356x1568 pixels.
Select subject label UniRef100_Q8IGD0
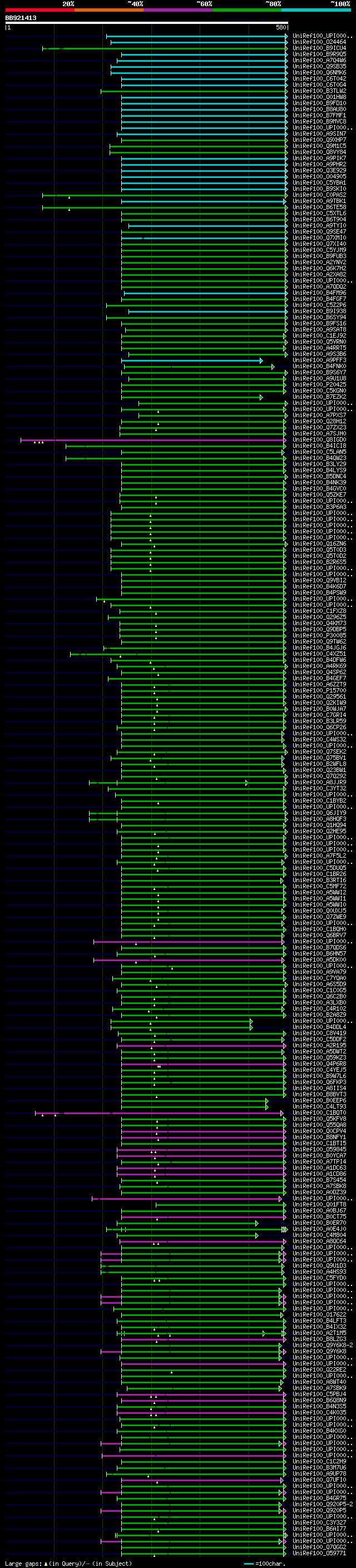pyautogui.click(x=319, y=439)
